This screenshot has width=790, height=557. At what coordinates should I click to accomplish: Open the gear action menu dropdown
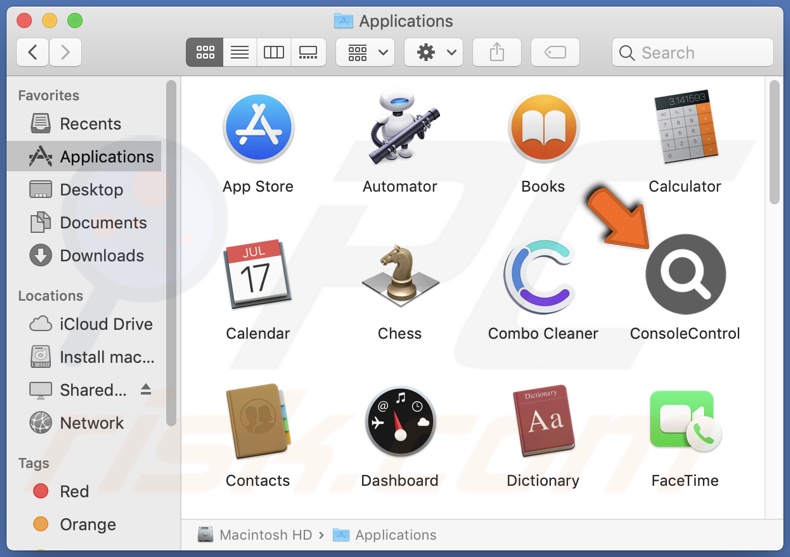coord(434,52)
